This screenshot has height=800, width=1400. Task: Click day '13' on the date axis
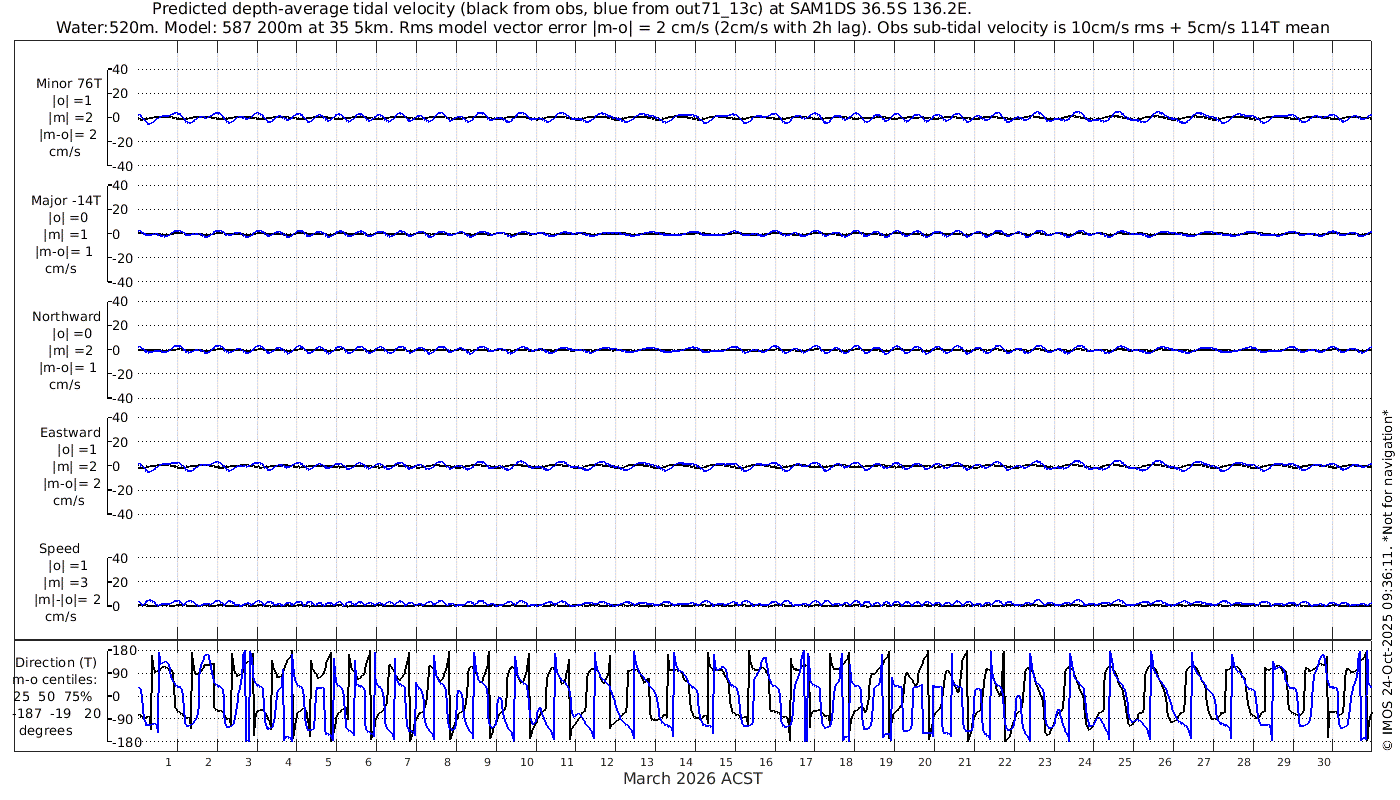(646, 762)
